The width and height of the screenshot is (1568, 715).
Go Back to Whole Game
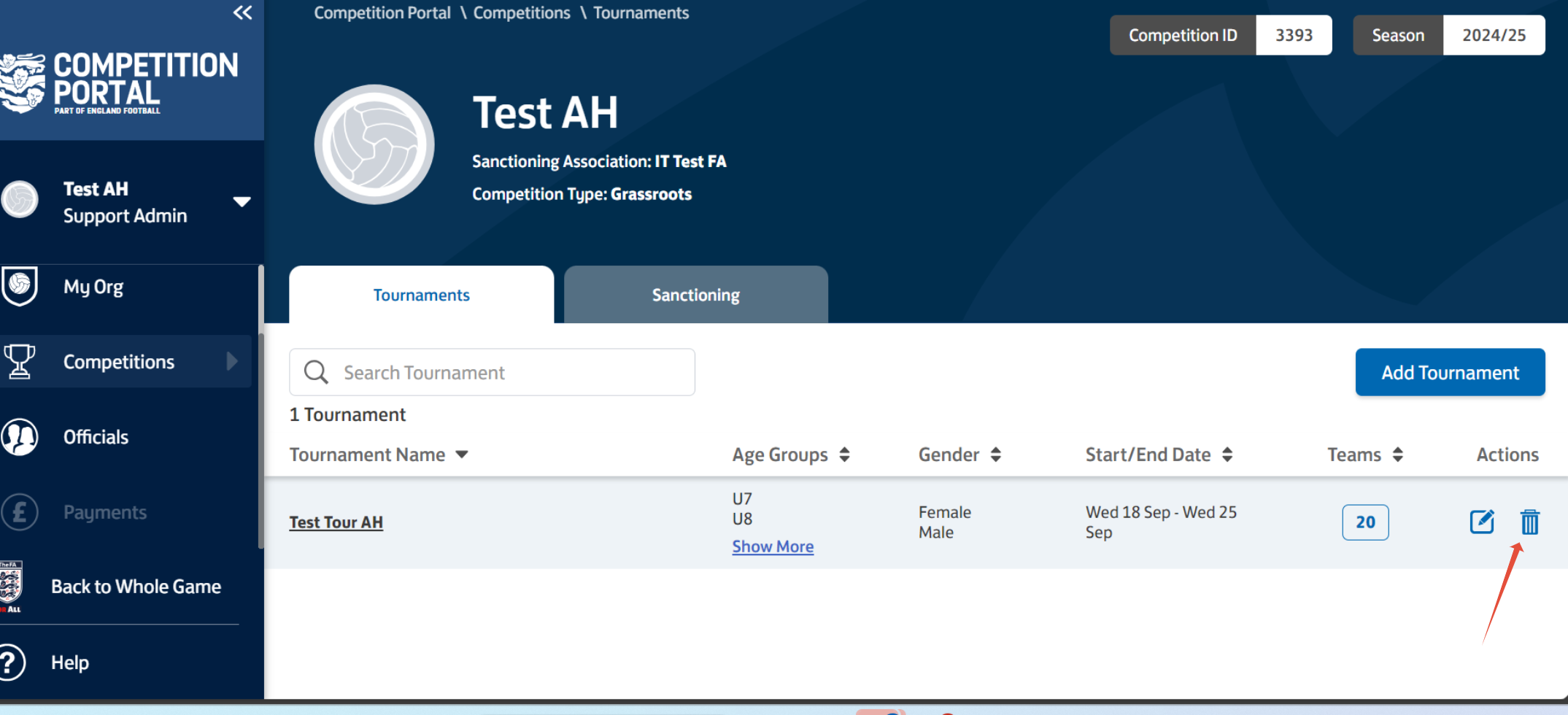tap(136, 587)
